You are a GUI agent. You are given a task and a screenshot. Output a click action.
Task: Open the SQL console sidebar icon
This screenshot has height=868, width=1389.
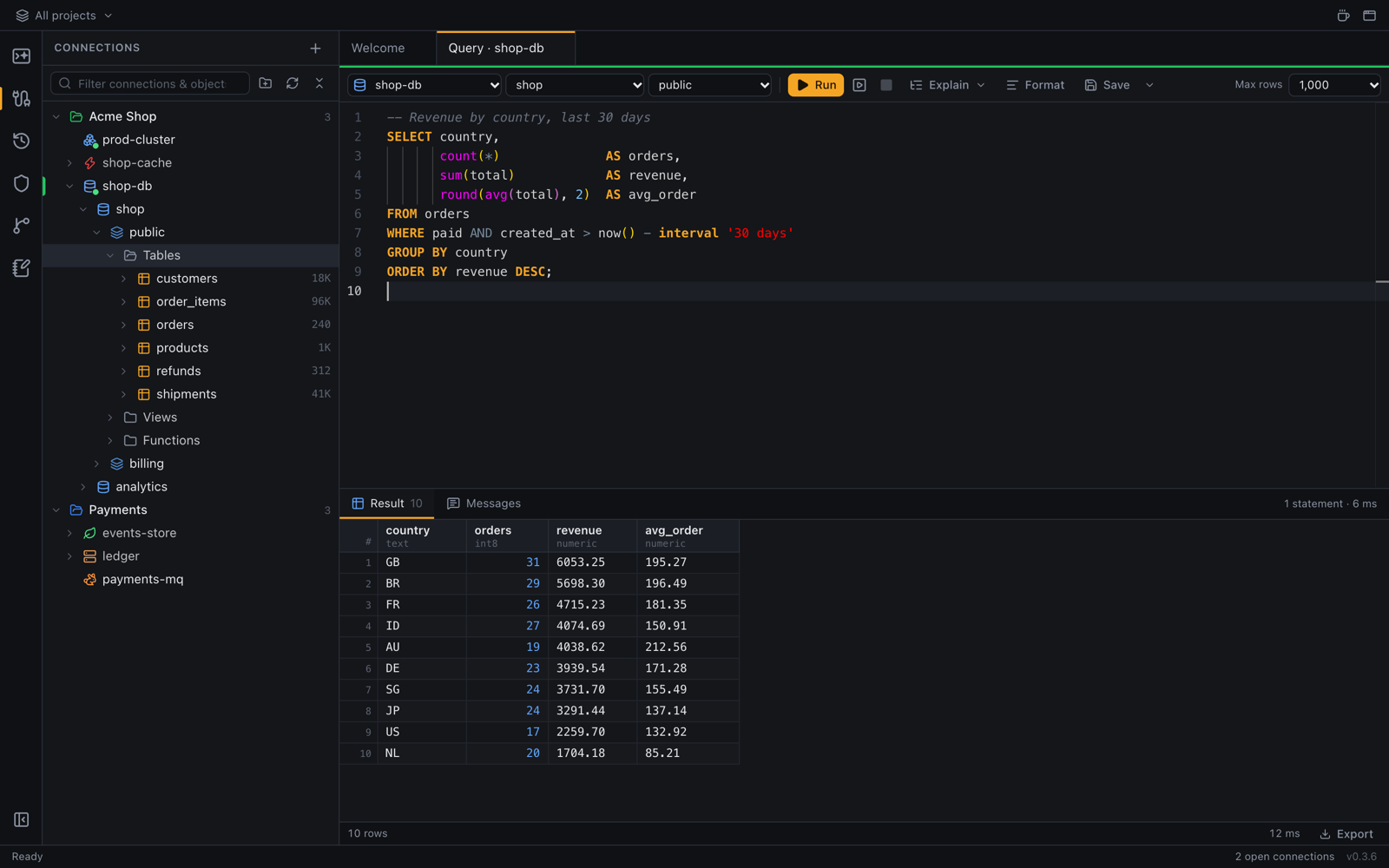(x=22, y=56)
